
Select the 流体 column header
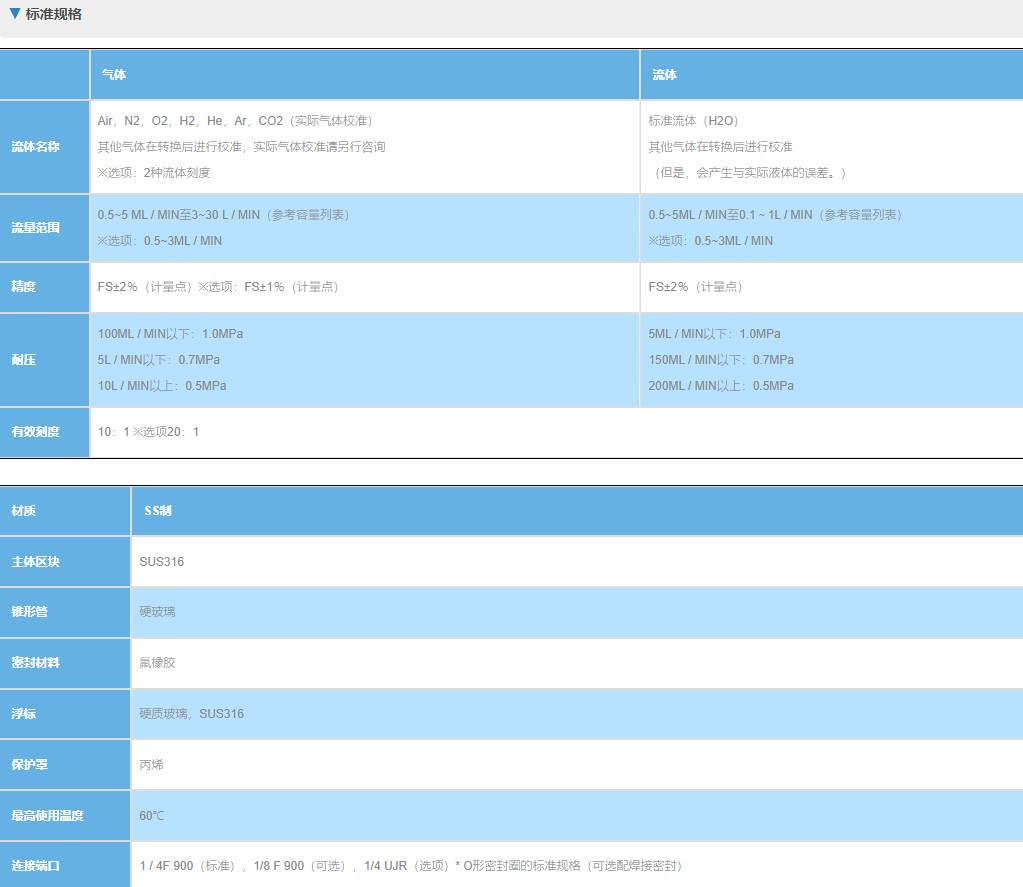(x=664, y=75)
